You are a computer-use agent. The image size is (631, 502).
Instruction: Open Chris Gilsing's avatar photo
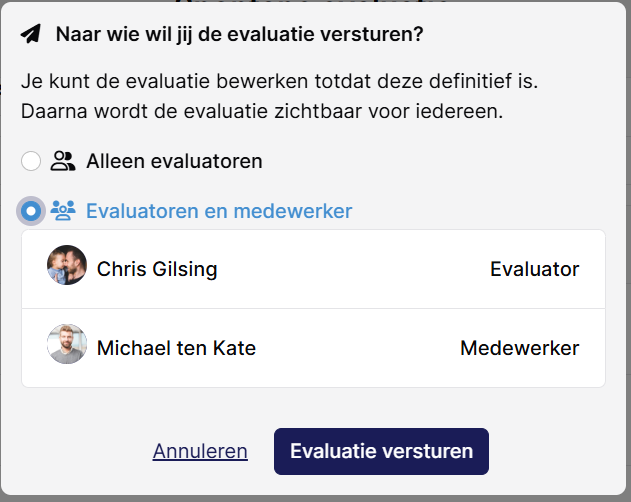point(67,265)
